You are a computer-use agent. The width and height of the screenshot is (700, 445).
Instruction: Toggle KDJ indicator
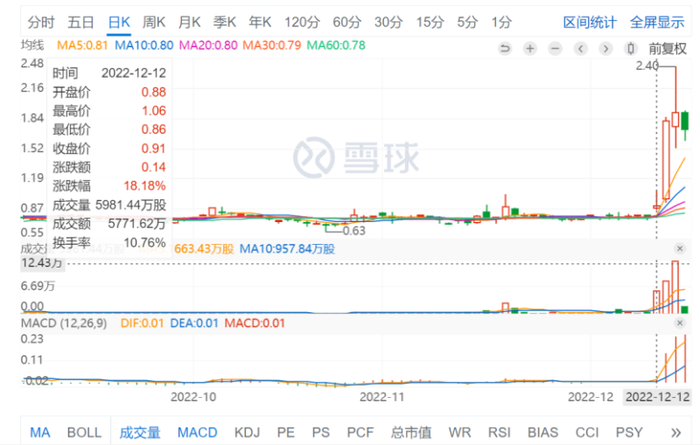[x=247, y=433]
